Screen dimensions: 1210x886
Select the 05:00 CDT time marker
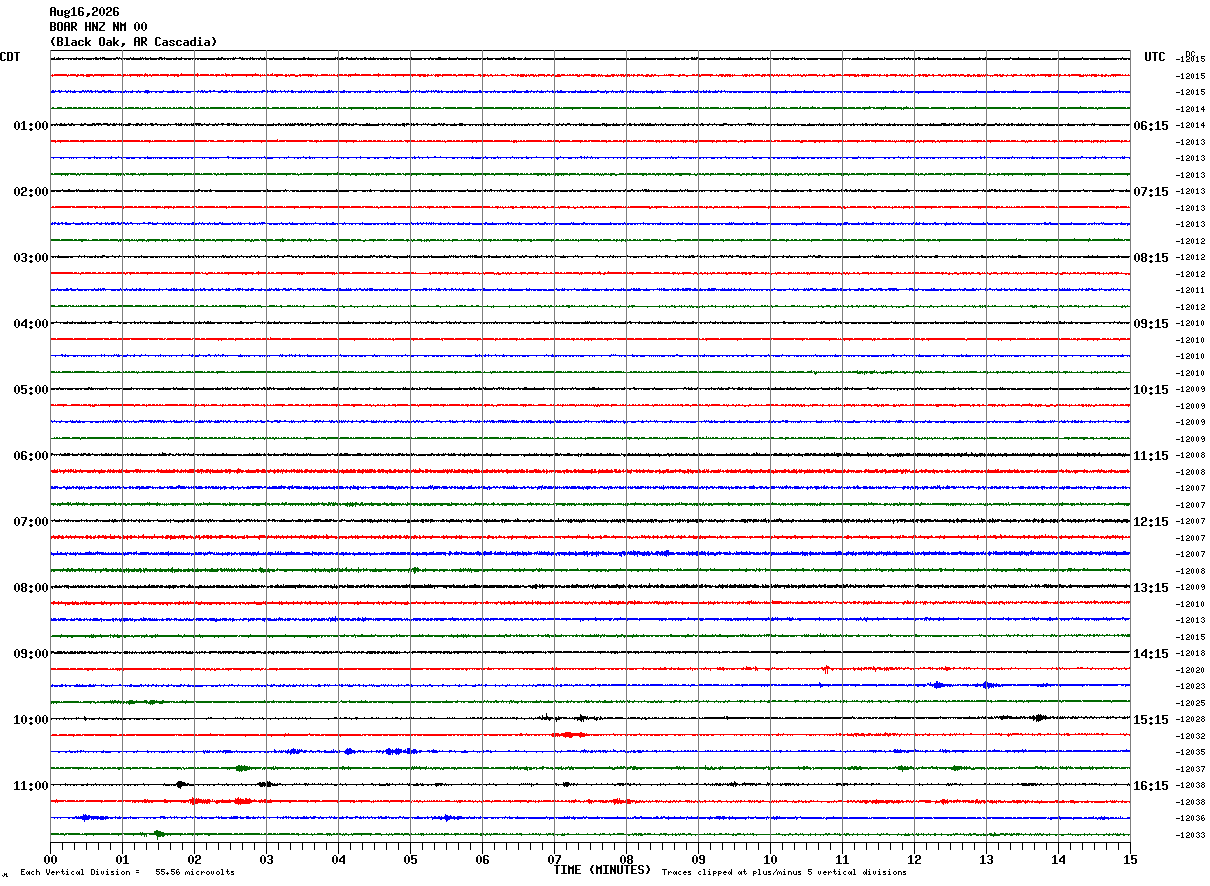click(x=31, y=390)
